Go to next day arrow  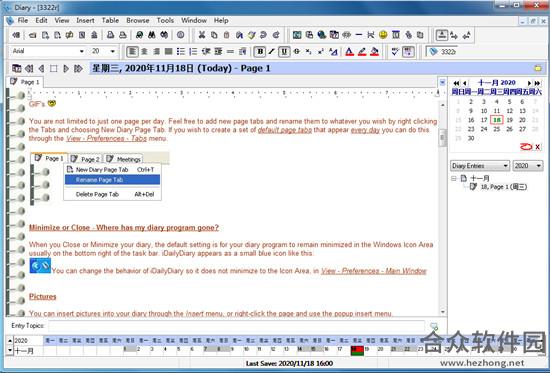pyautogui.click(x=66, y=68)
